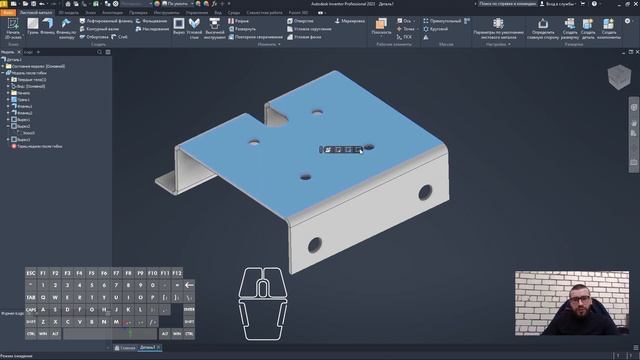The width and height of the screenshot is (640, 360).
Task: Open the model browser hamburger menu
Action: click(x=108, y=52)
